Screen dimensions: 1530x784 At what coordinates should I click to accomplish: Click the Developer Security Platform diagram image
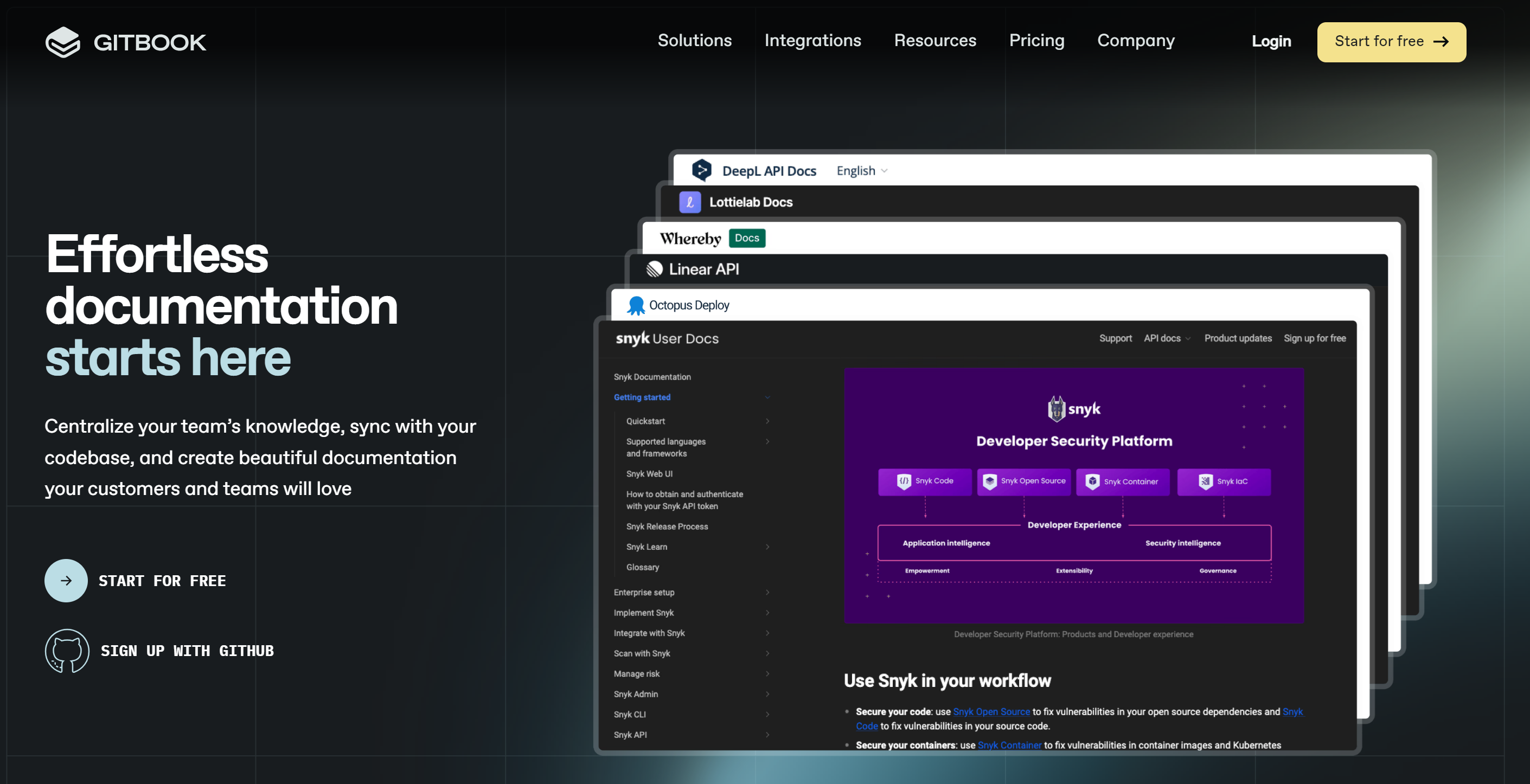point(1074,496)
